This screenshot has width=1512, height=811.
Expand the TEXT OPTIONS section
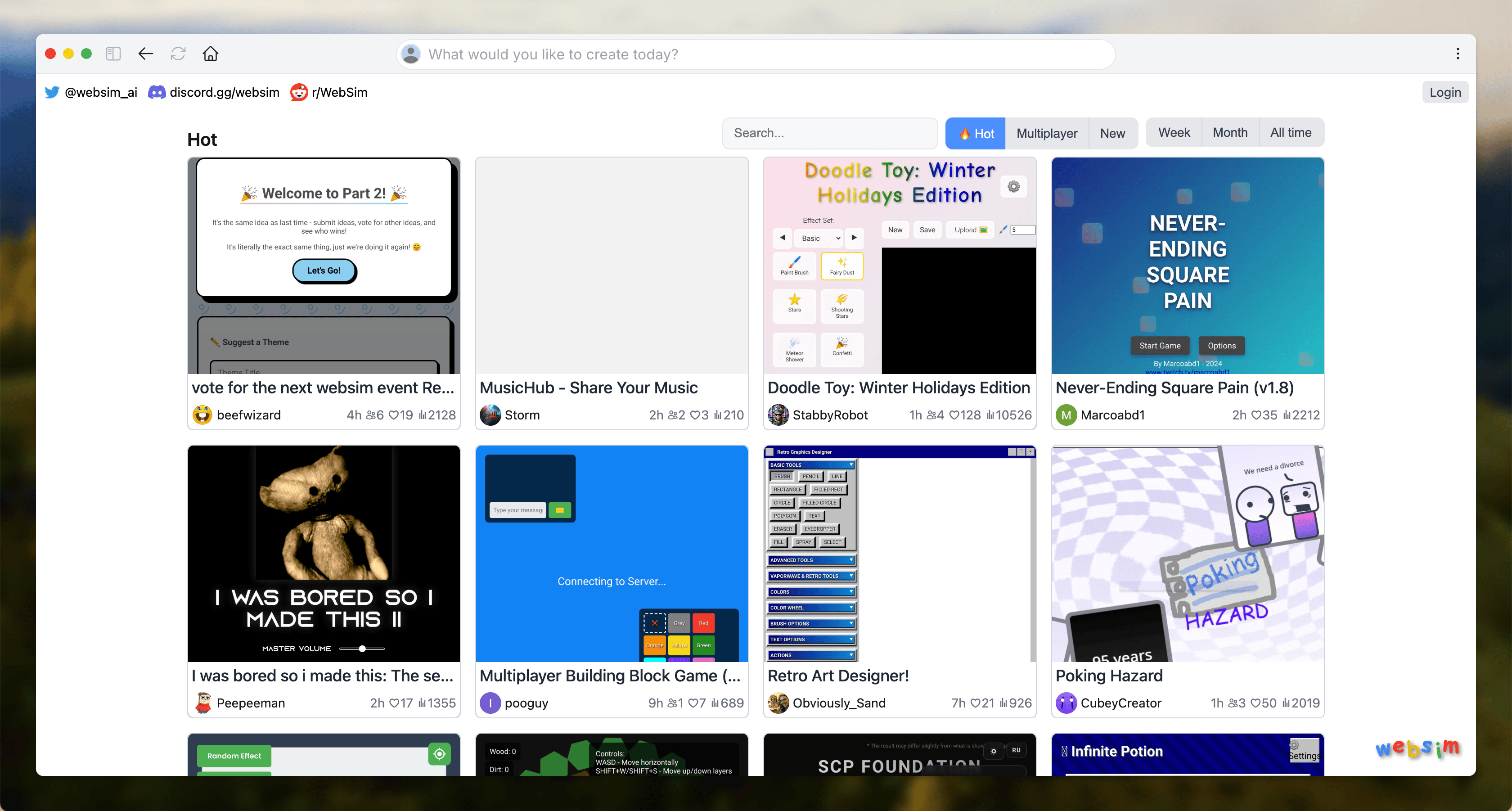[811, 639]
